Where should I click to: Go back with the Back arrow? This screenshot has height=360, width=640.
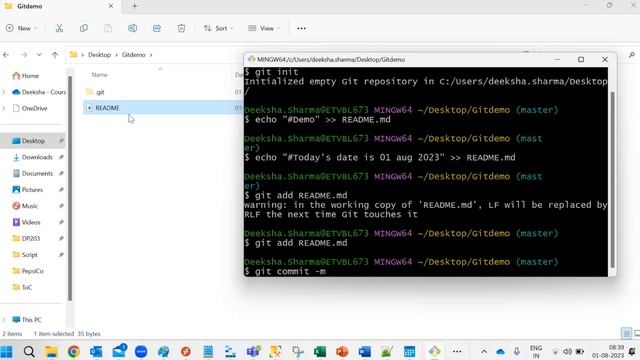(6, 55)
